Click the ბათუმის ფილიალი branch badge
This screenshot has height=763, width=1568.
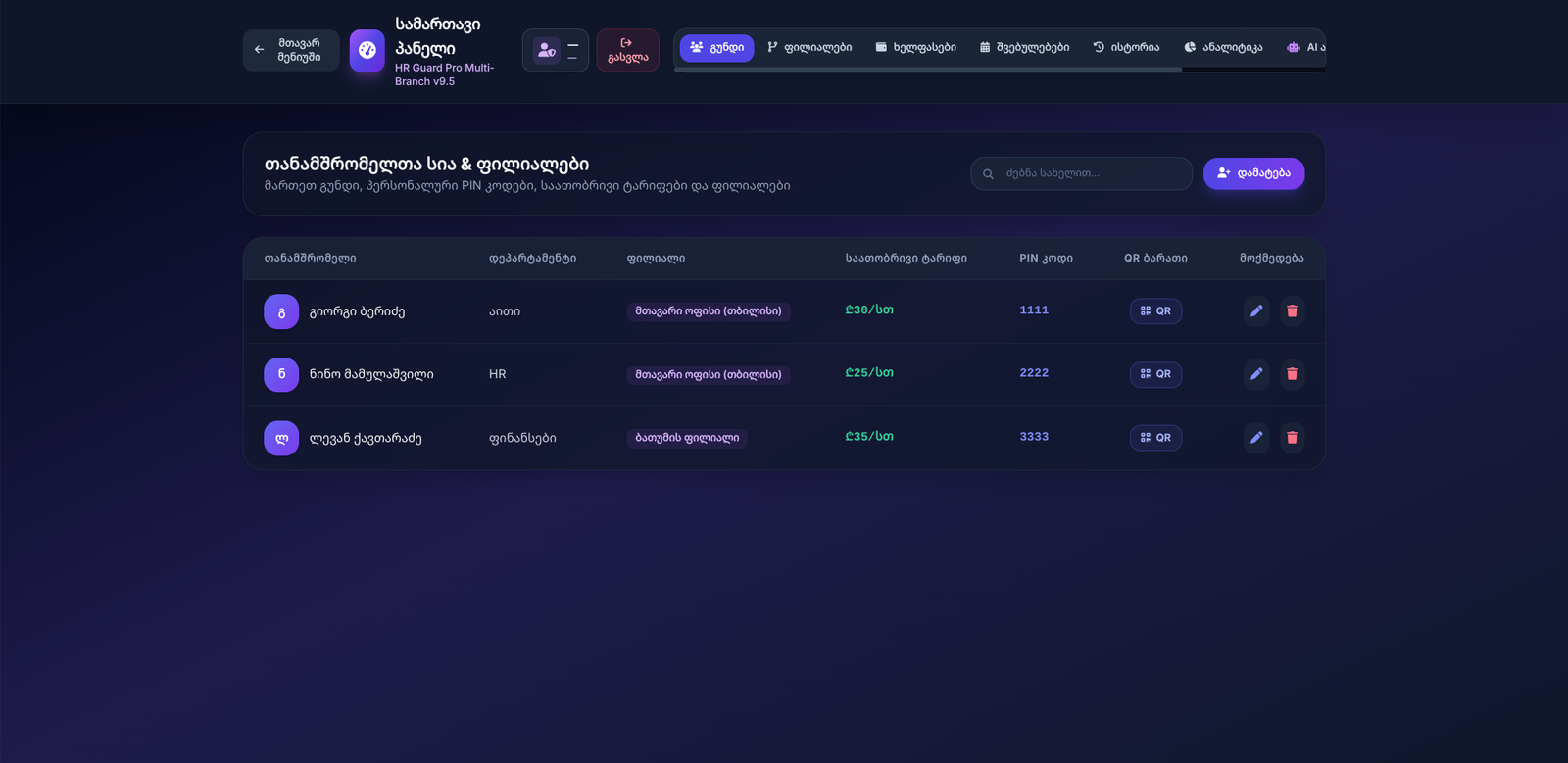click(x=687, y=438)
